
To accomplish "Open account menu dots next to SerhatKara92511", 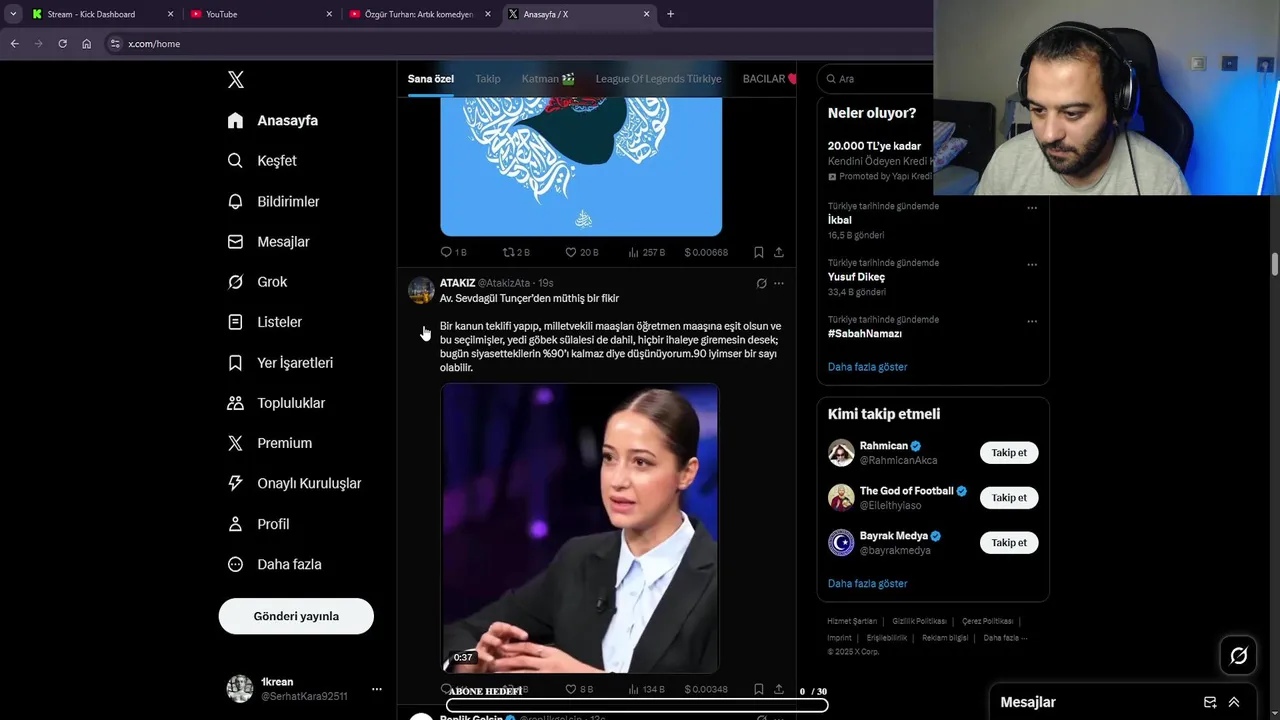I will (x=376, y=689).
